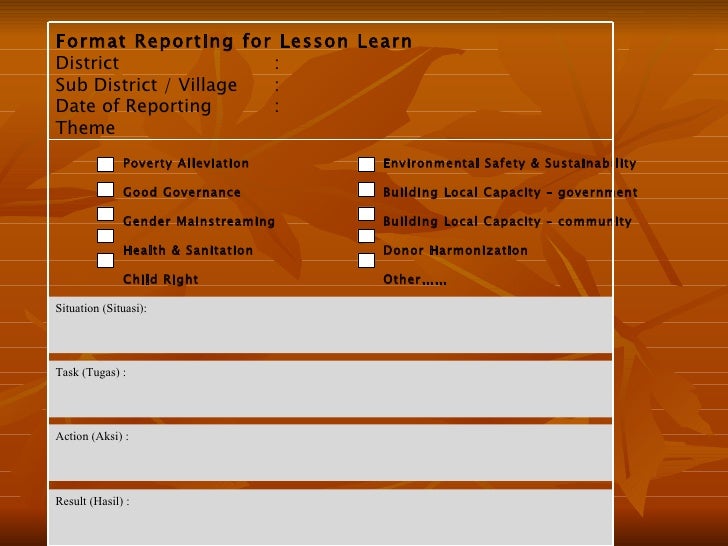Screen dimensions: 728x546
Task: Tick the Poverty Alleviation checkbox
Action: (105, 164)
